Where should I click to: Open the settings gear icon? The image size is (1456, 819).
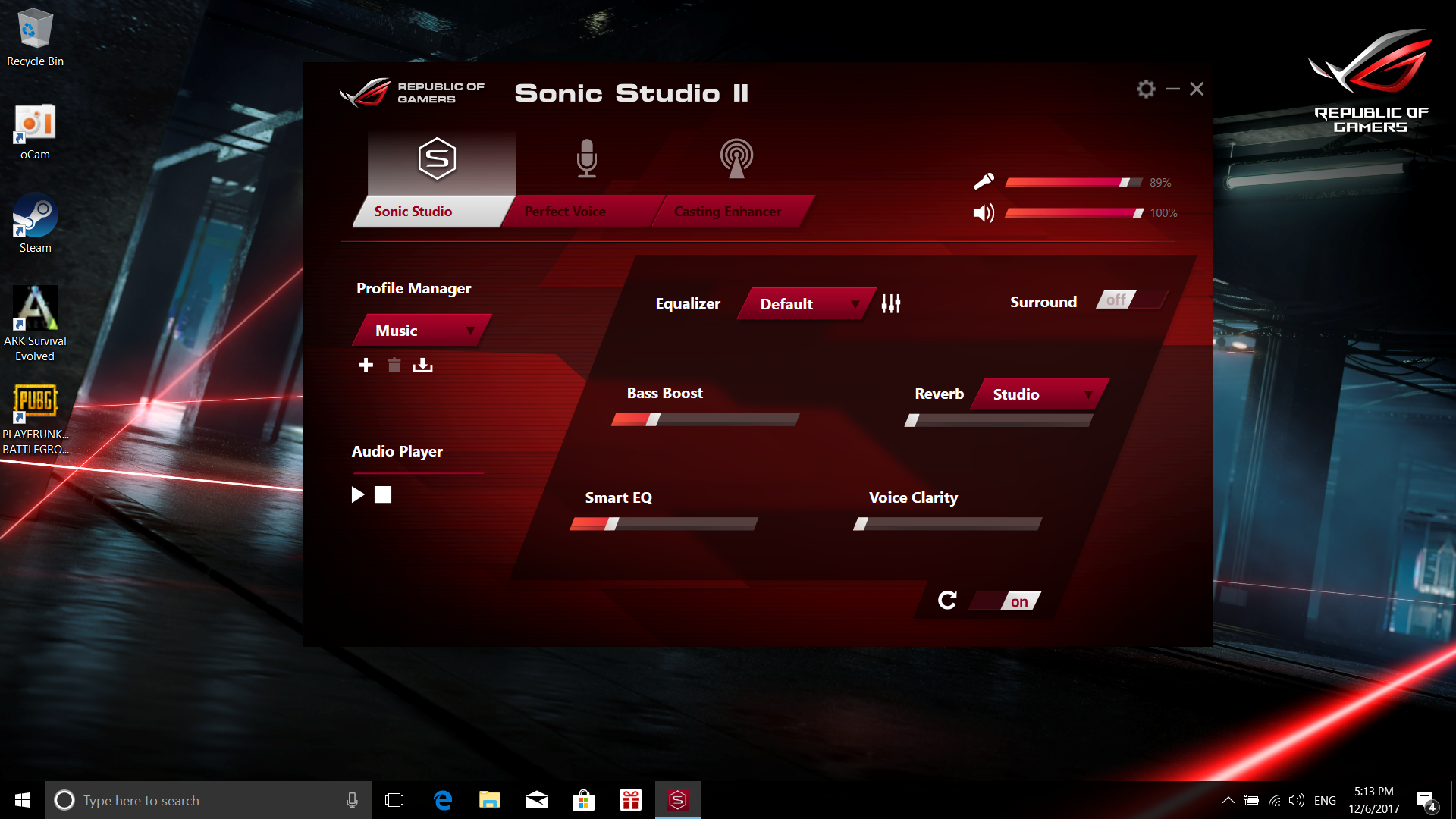pyautogui.click(x=1146, y=89)
